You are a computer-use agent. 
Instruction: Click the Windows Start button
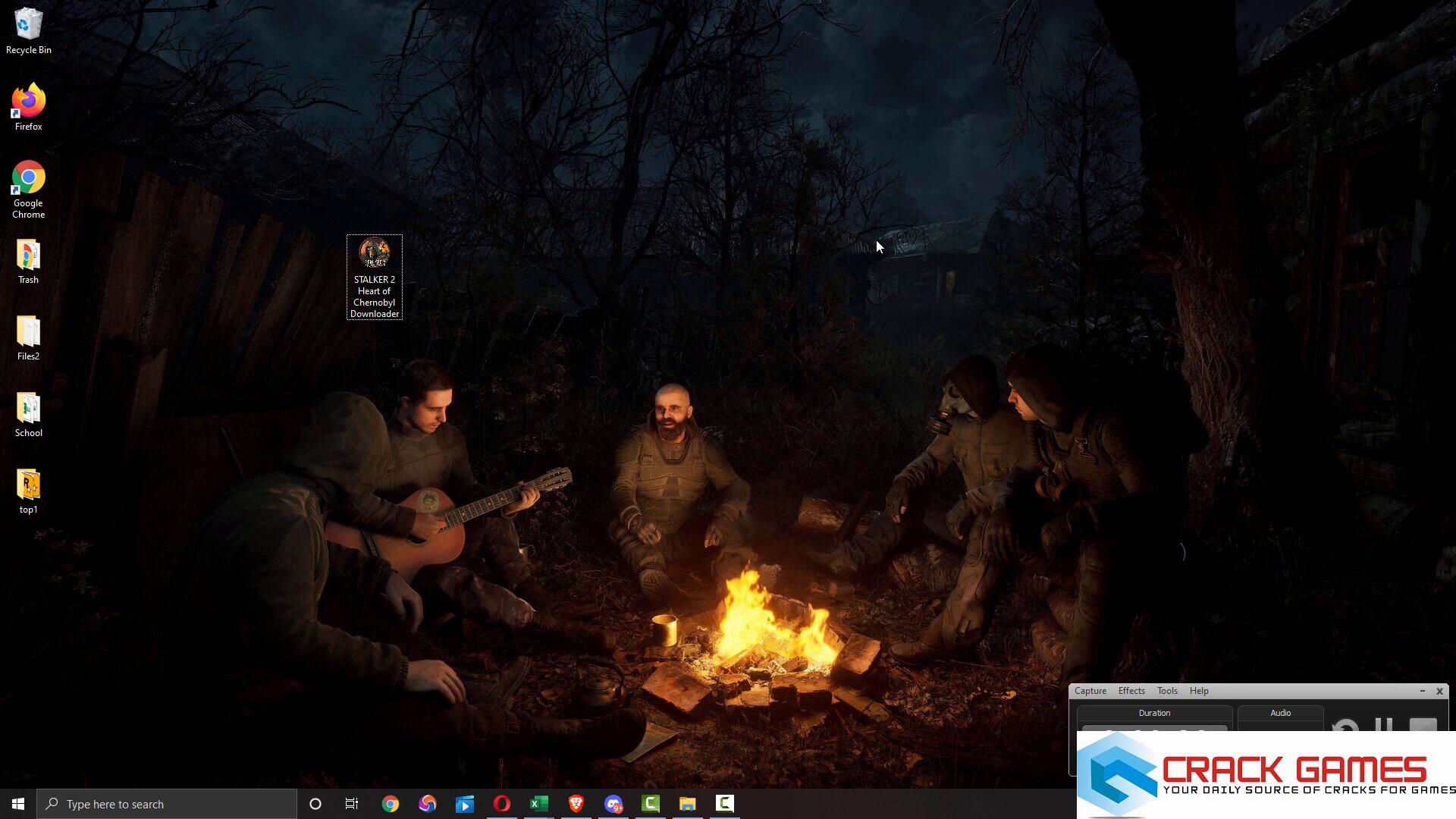18,804
